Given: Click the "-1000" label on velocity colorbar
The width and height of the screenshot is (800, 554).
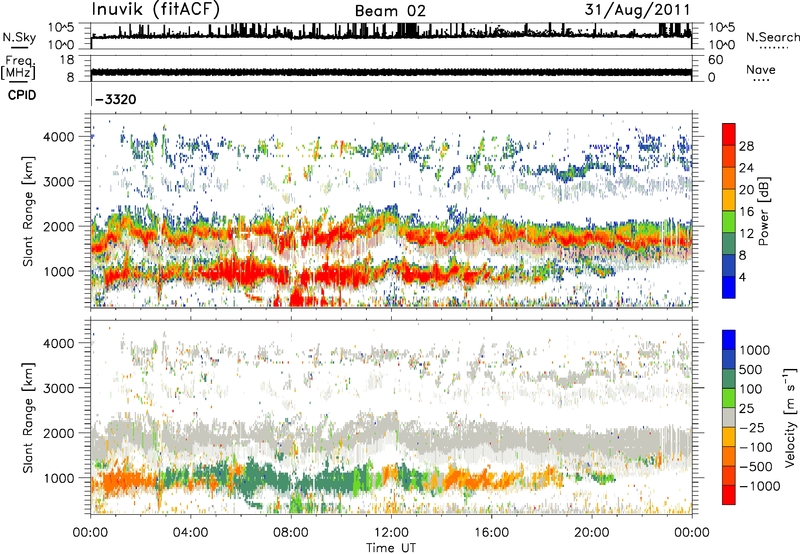Looking at the screenshot, I should [760, 486].
